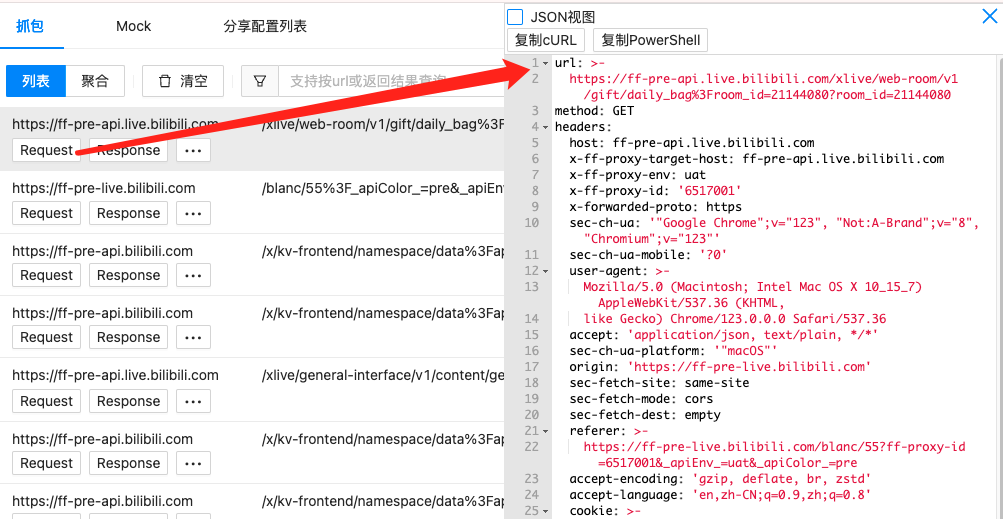Click the sec-fetch-mode: cors line
The height and width of the screenshot is (519, 1003).
click(x=641, y=399)
